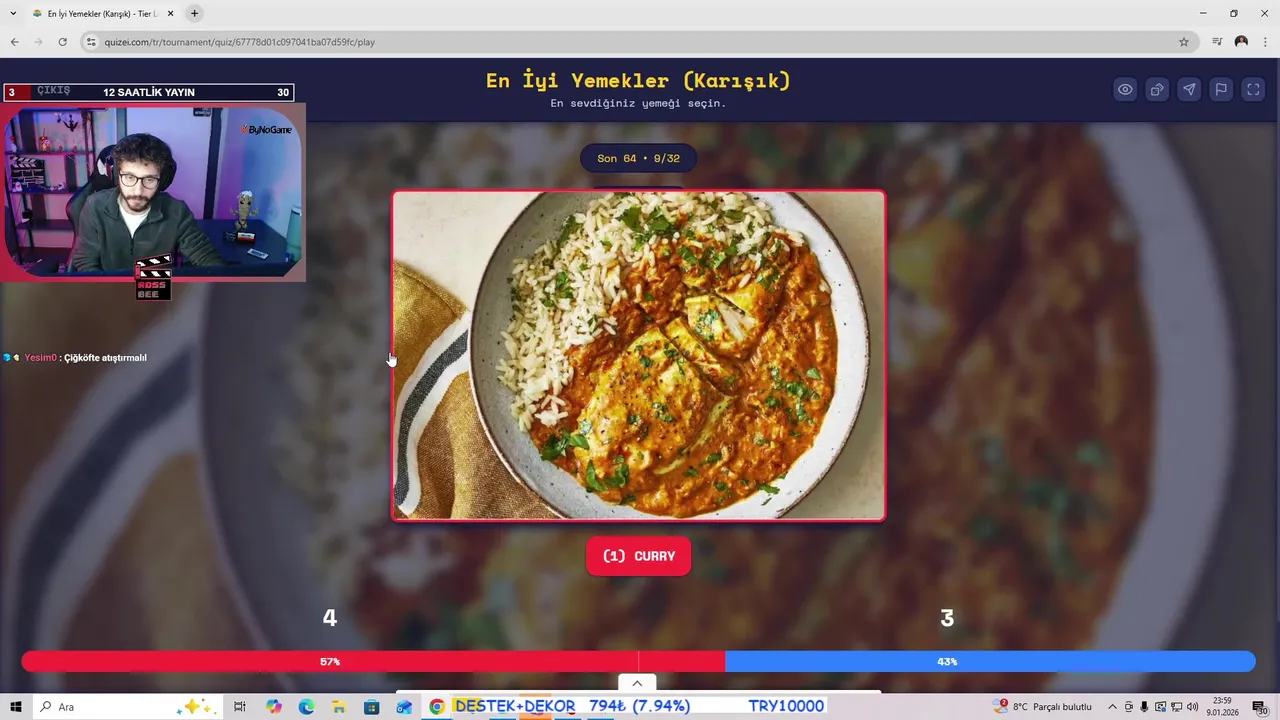Click the streamer webcam overlay
This screenshot has height=720, width=1280.
click(x=154, y=192)
